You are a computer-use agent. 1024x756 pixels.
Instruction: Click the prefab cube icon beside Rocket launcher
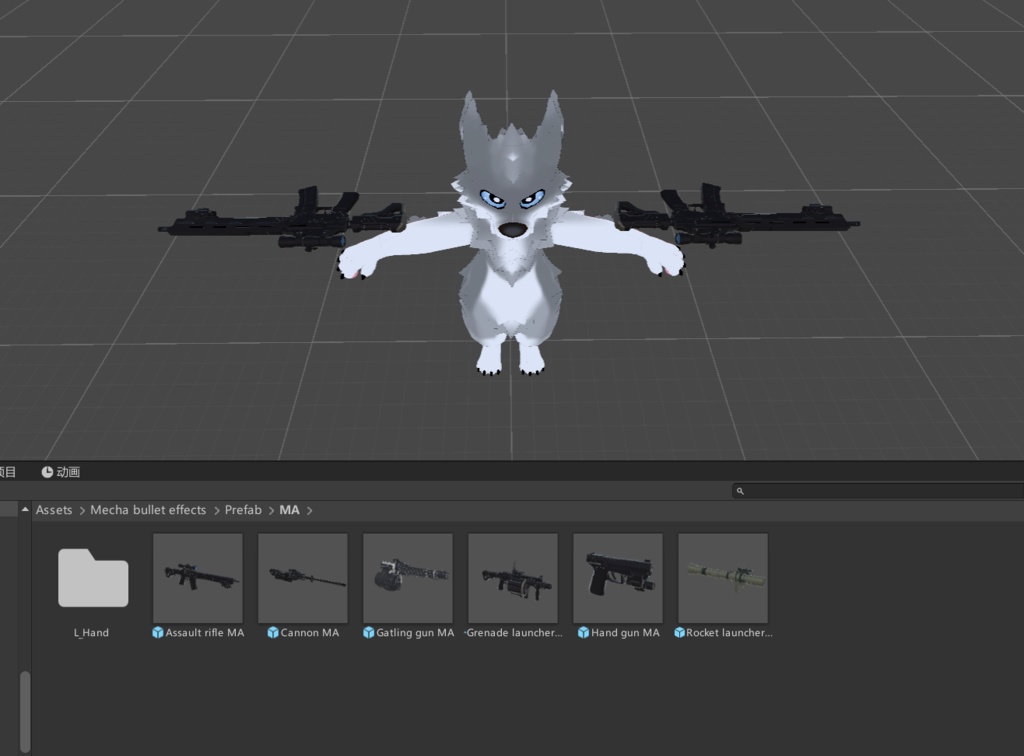(x=679, y=633)
